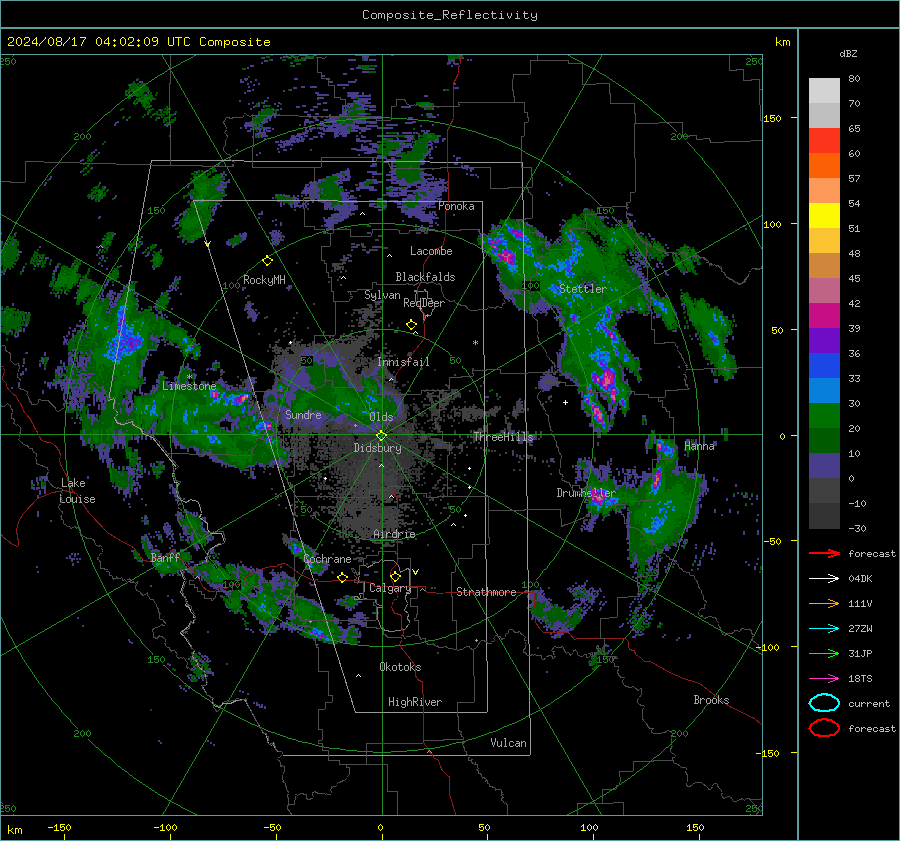Click the Didsbury radar site diamond marker
Viewport: 900px width, 841px height.
tap(381, 436)
